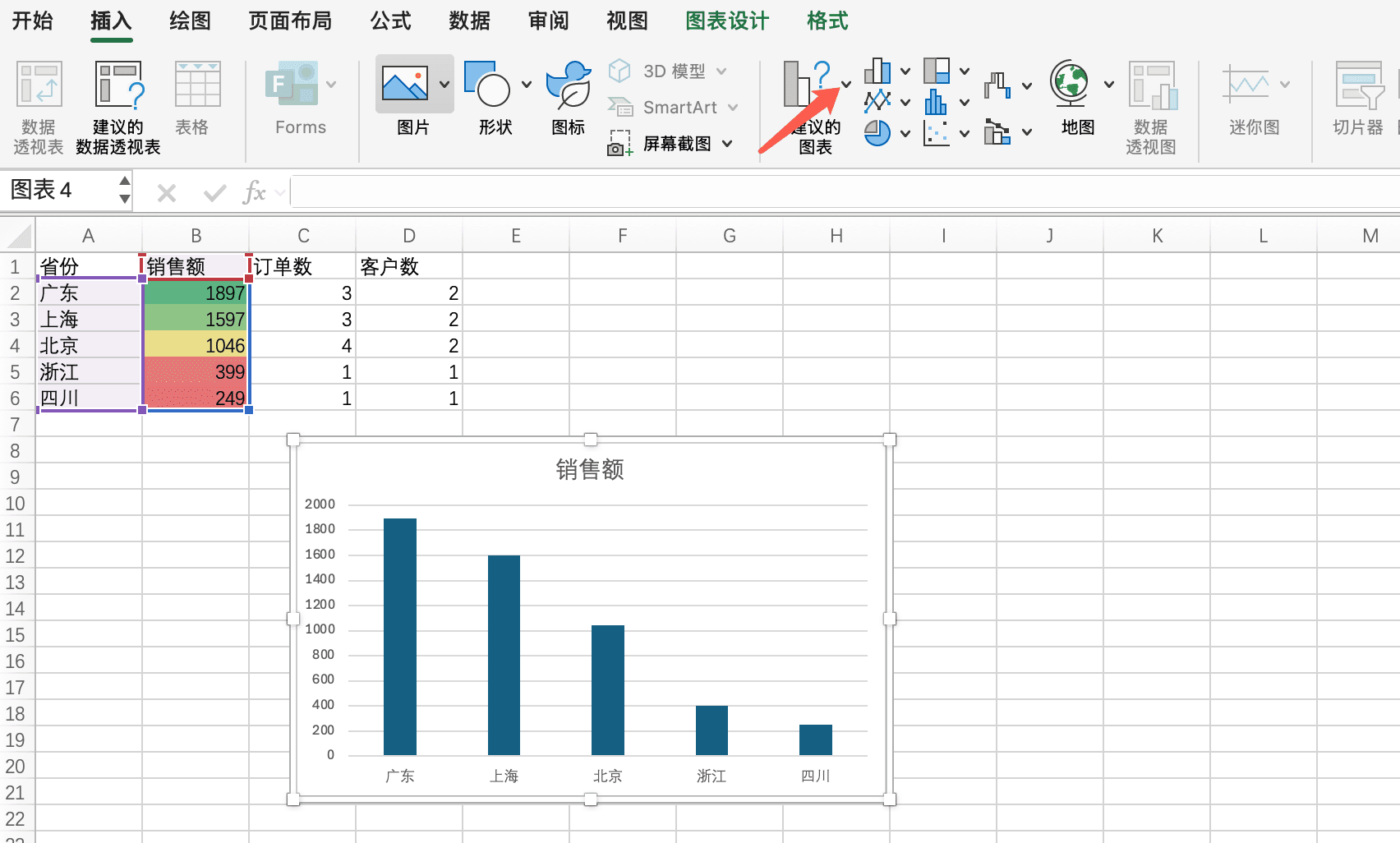Click the histogram statistics chart icon
The width and height of the screenshot is (1400, 843).
pyautogui.click(x=936, y=102)
